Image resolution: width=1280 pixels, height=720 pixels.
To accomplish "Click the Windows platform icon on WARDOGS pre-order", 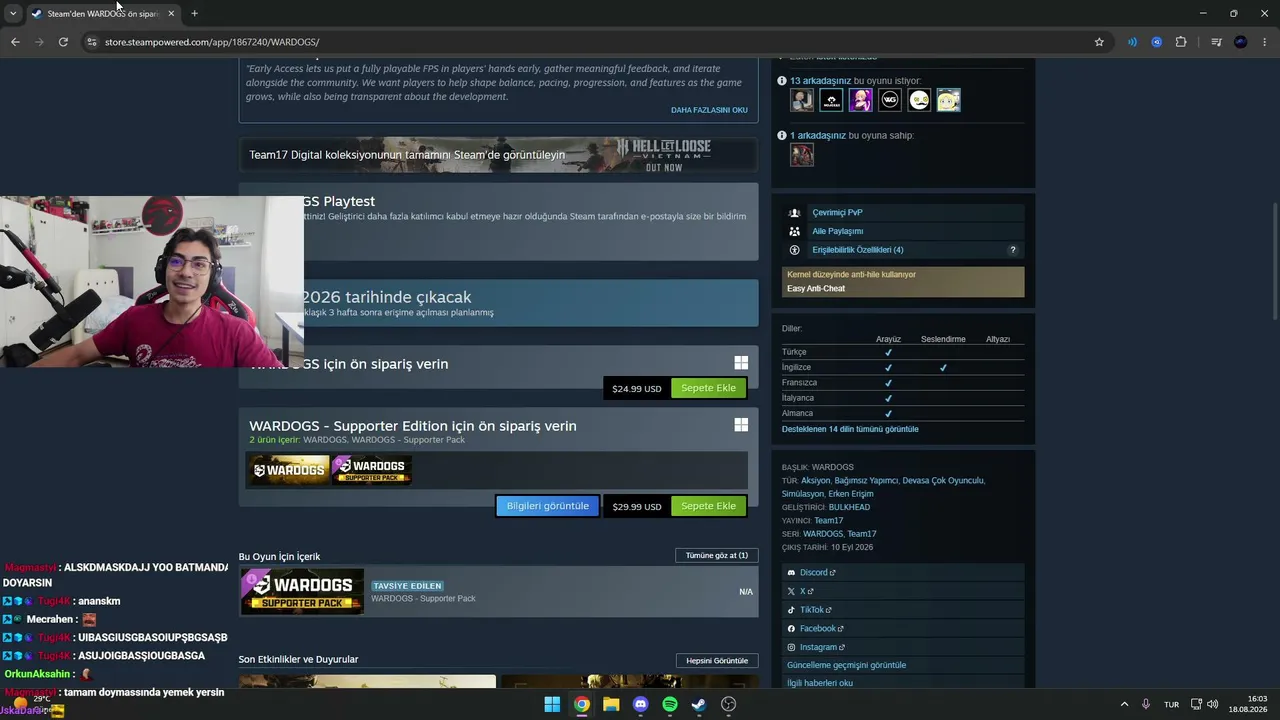I will [741, 364].
